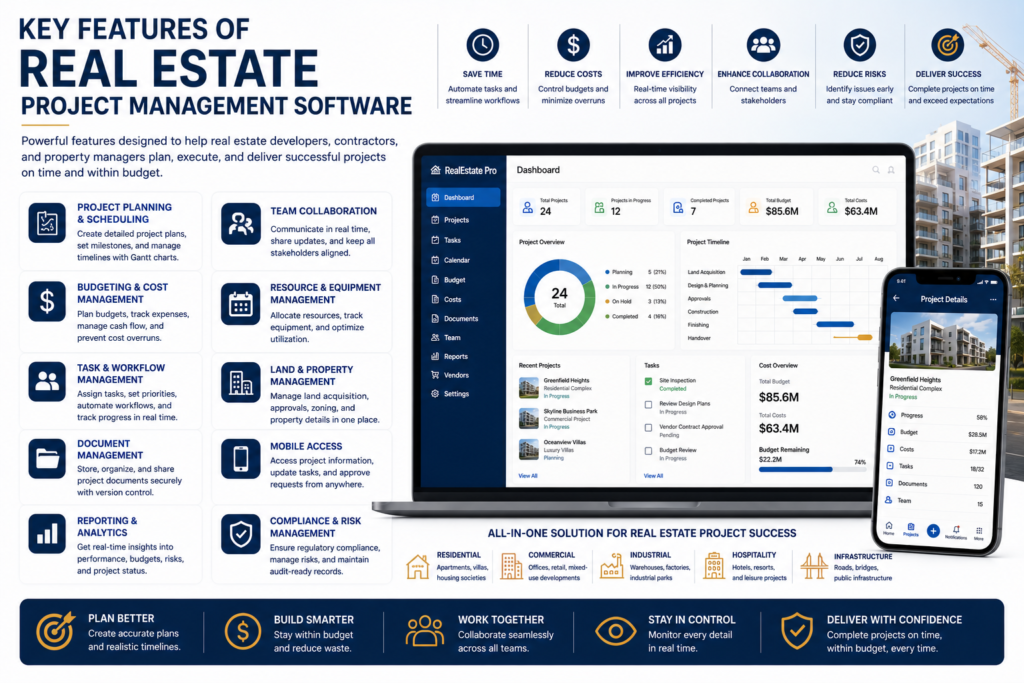Screen dimensions: 1024x683
Task: Click the Land & Property building icon
Action: click(x=240, y=383)
